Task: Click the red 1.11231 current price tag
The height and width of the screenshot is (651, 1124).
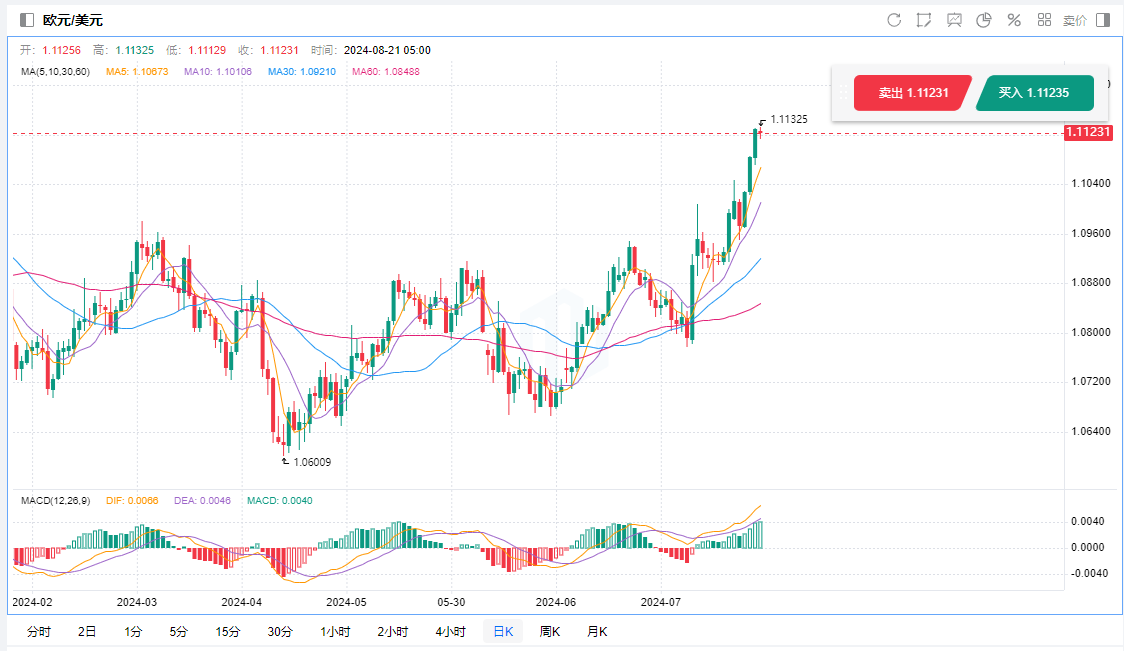Action: (x=1088, y=132)
